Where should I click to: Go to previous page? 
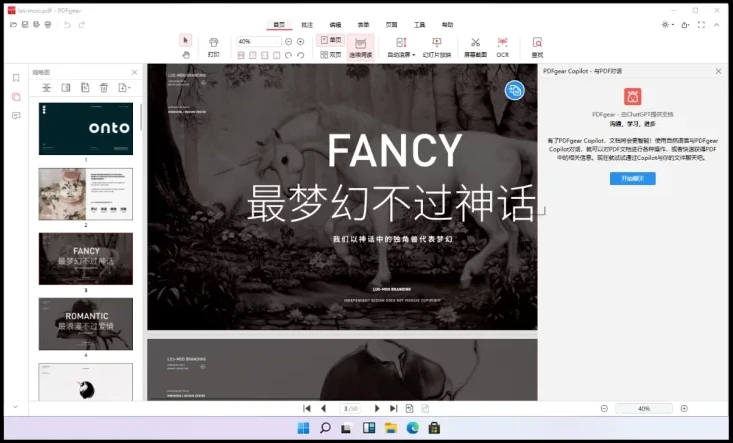click(x=323, y=408)
